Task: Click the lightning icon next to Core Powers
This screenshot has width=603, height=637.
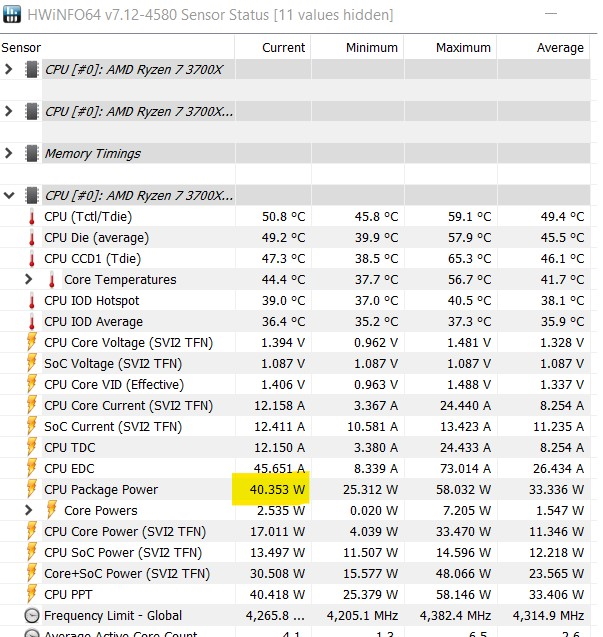Action: click(x=52, y=510)
